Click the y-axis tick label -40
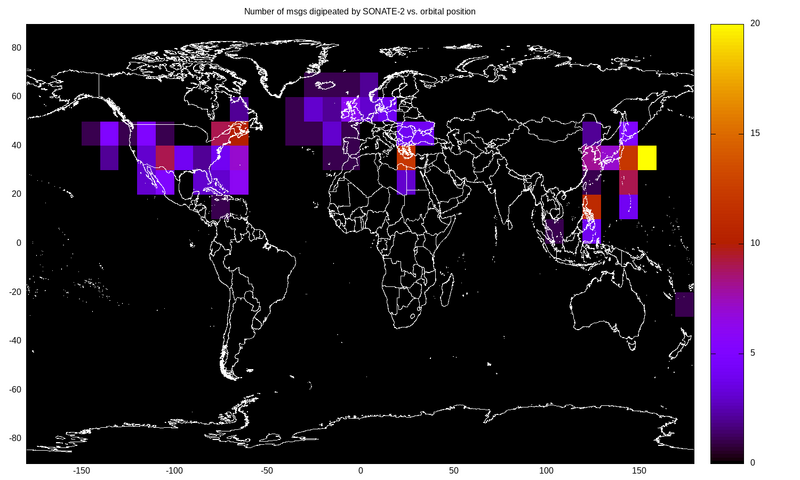This screenshot has width=800, height=480. point(15,340)
